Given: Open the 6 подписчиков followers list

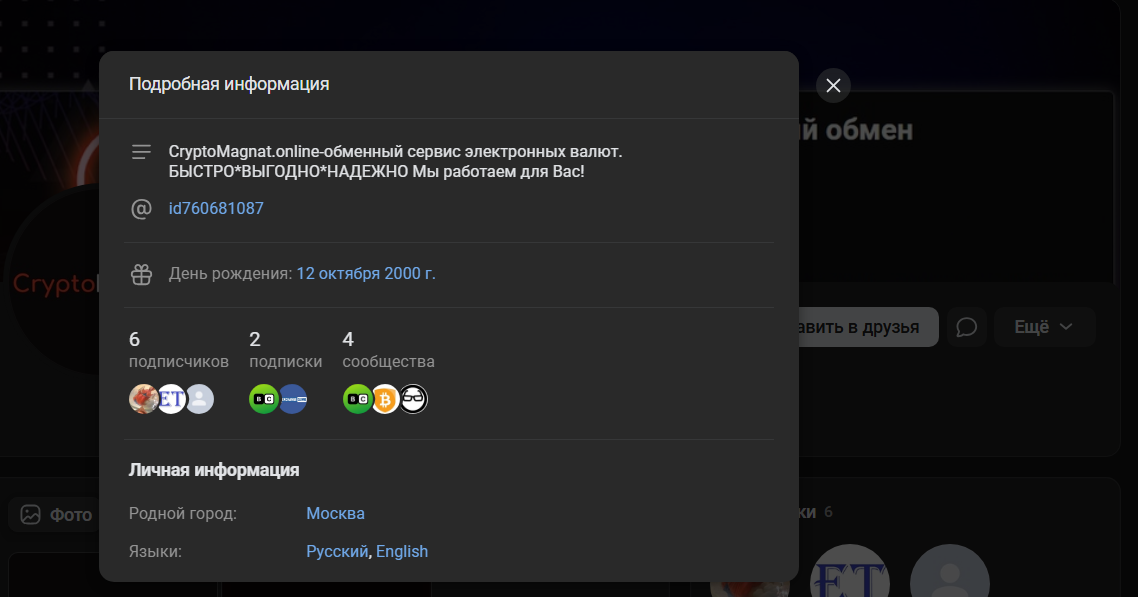Looking at the screenshot, I should (179, 350).
